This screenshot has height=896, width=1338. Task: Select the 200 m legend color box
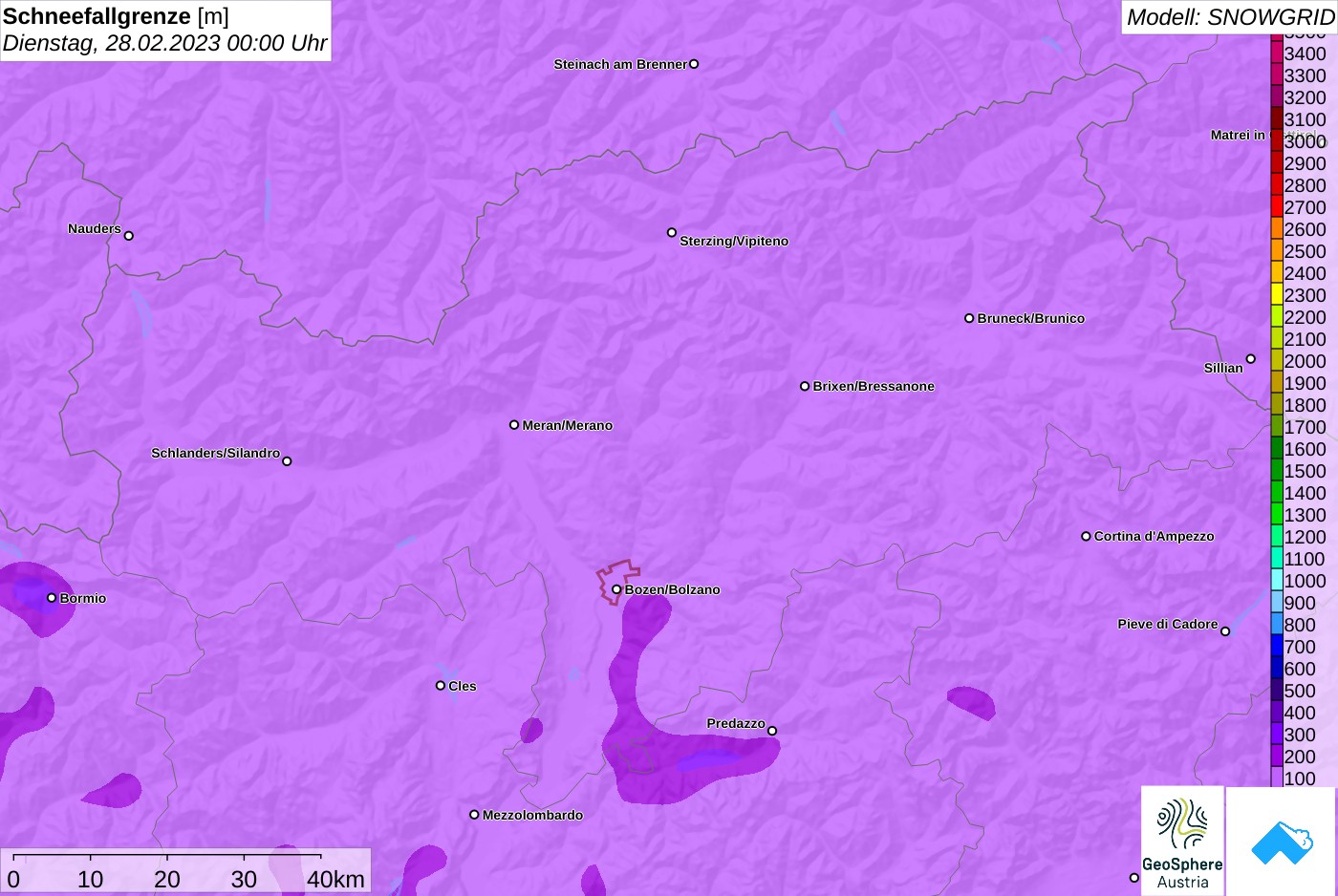click(1276, 757)
